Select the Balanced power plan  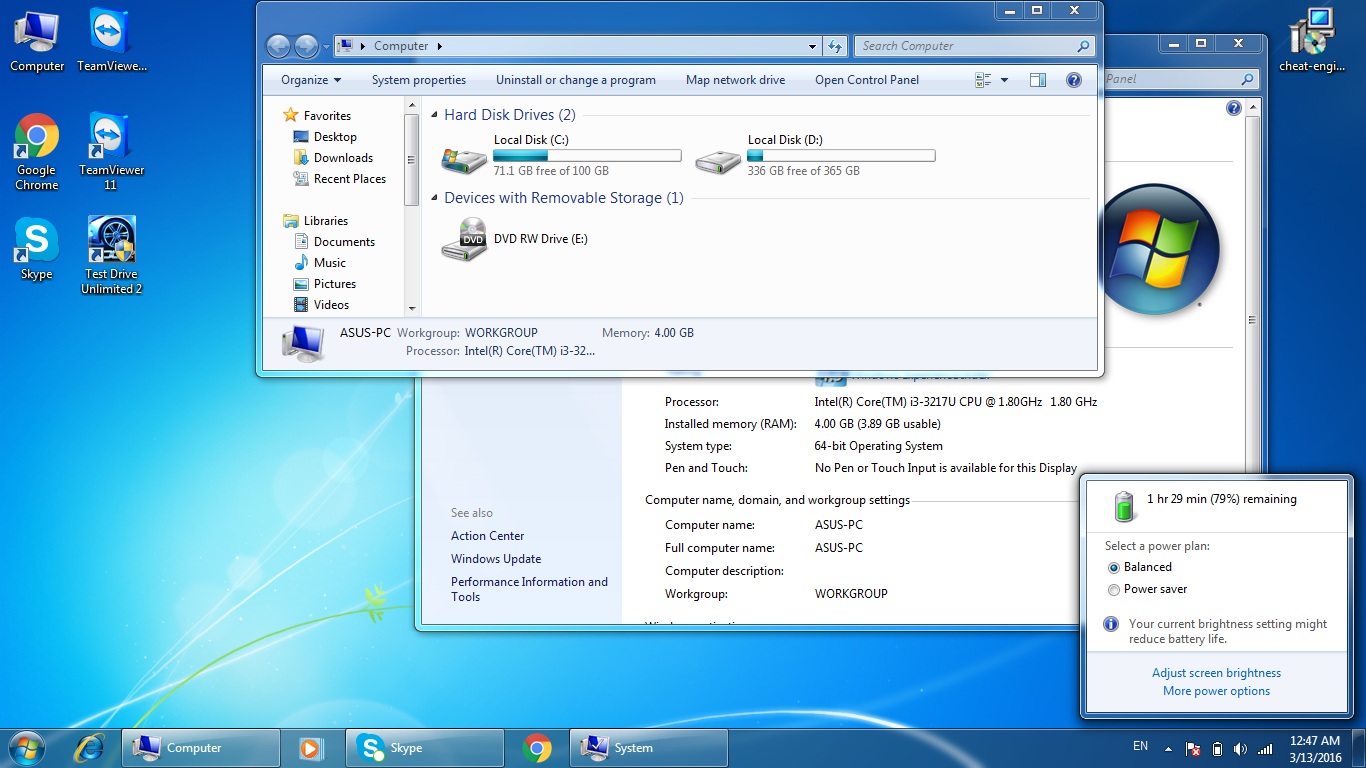pos(1114,567)
